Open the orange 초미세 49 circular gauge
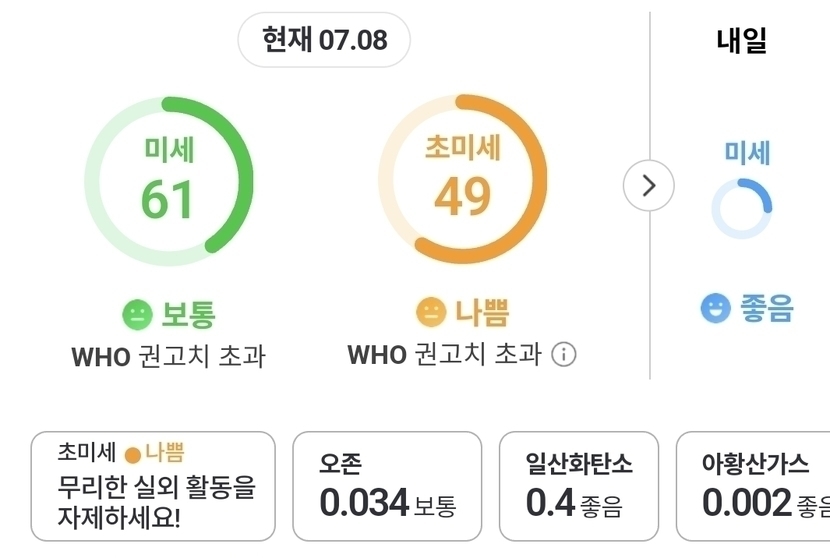 click(x=463, y=179)
